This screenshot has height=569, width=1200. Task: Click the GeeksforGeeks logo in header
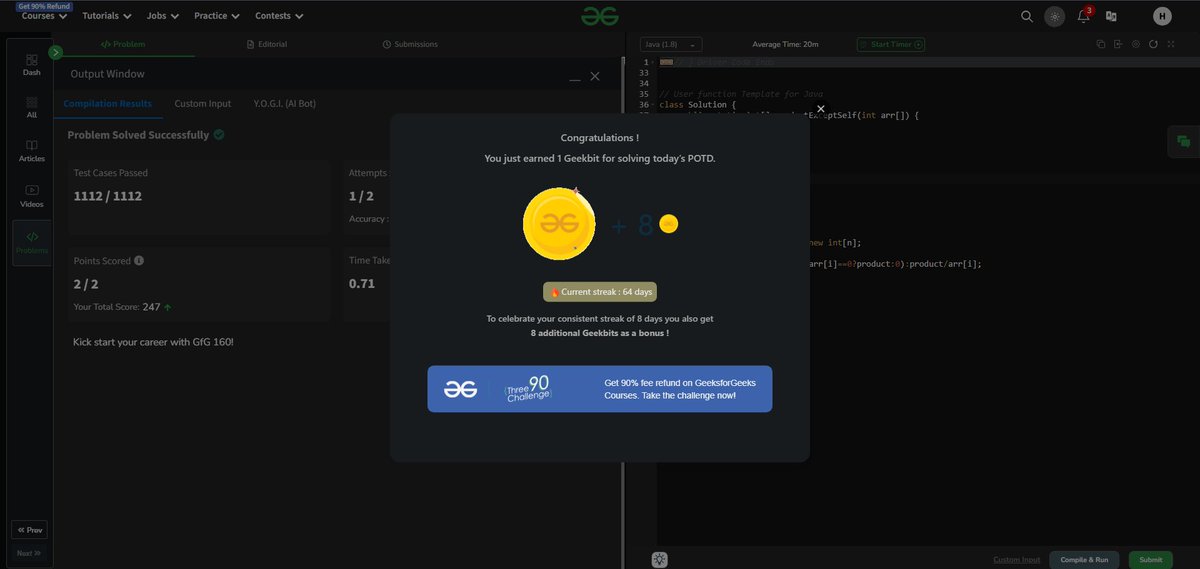pos(600,16)
